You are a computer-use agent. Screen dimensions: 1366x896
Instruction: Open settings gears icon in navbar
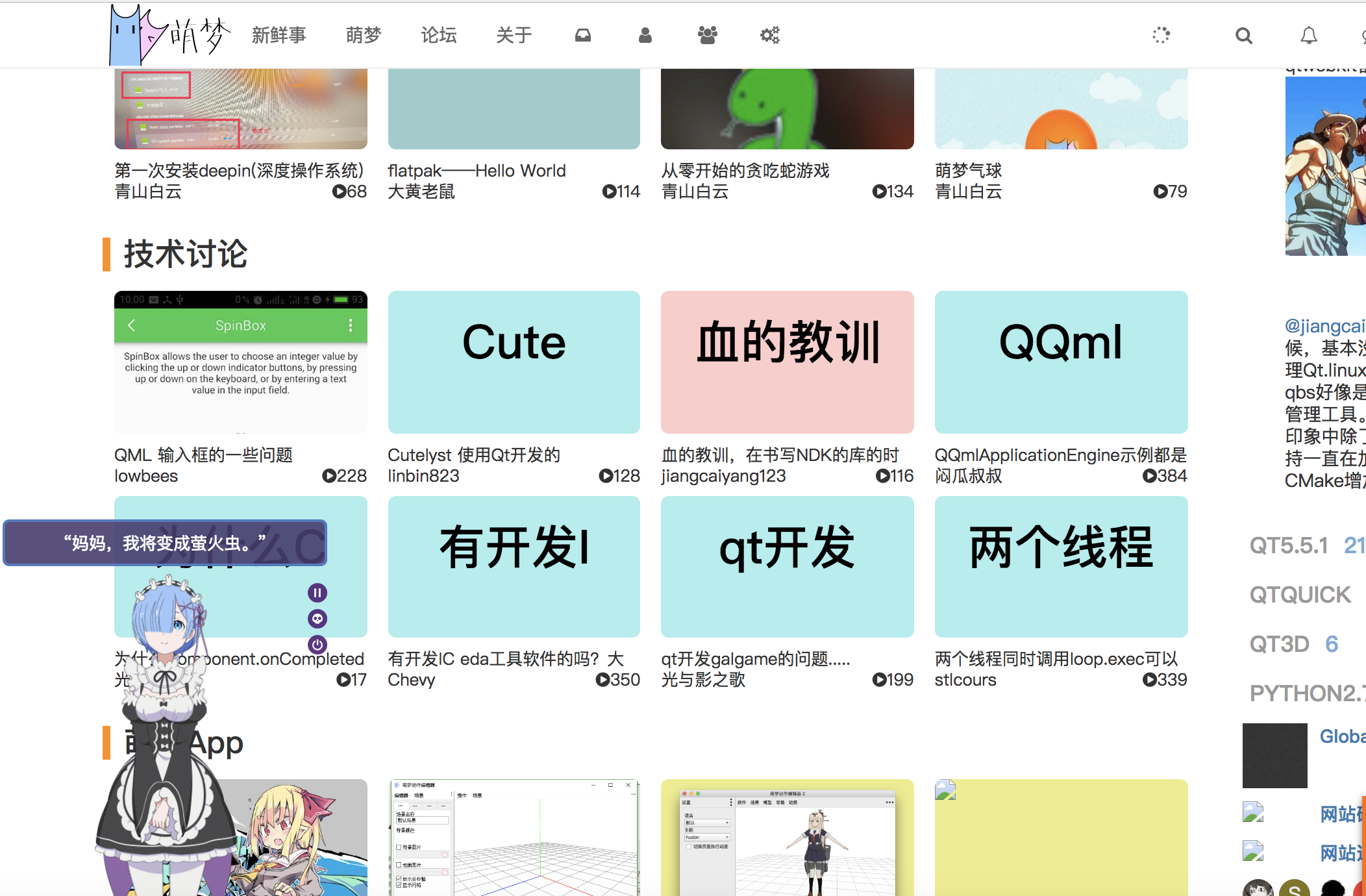click(x=769, y=35)
